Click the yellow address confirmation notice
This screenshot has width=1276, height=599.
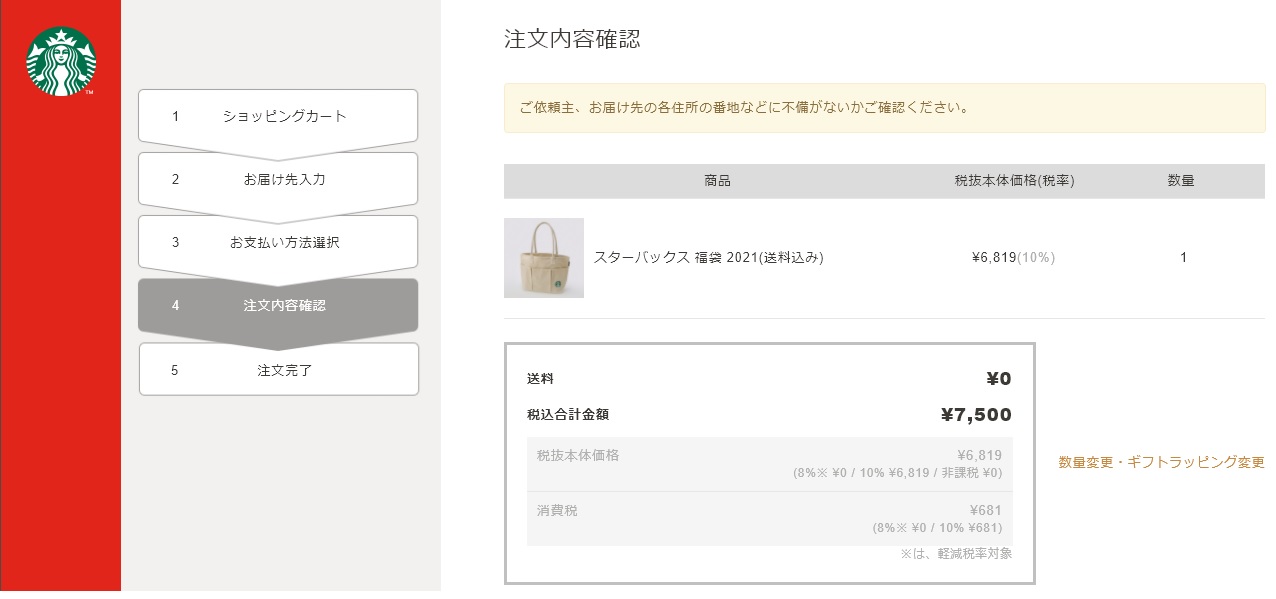(x=884, y=108)
